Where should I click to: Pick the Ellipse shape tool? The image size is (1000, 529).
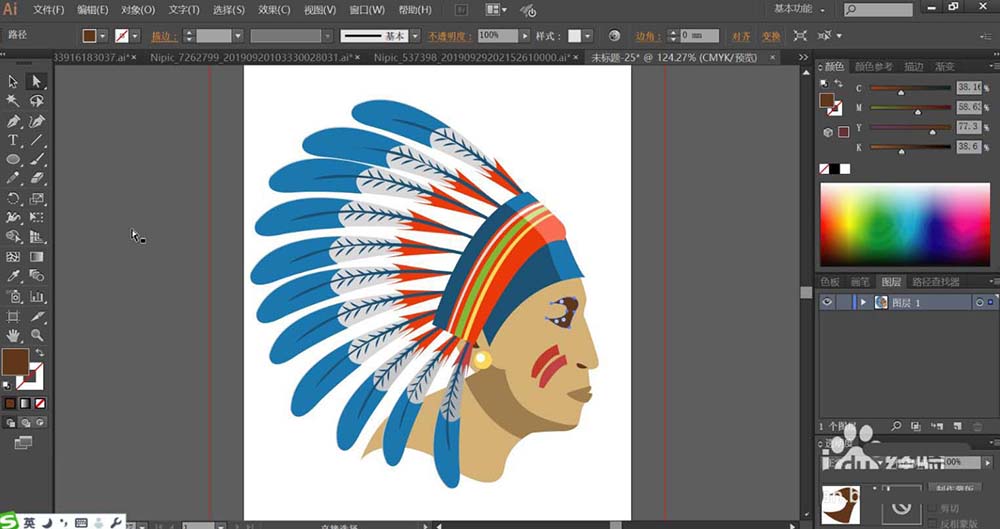[13, 159]
